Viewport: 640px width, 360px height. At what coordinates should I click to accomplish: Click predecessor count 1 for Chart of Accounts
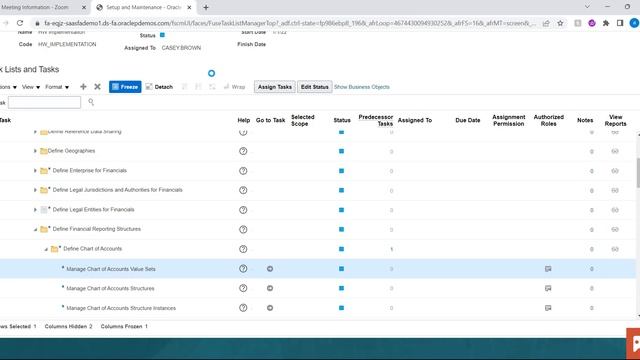coord(391,249)
